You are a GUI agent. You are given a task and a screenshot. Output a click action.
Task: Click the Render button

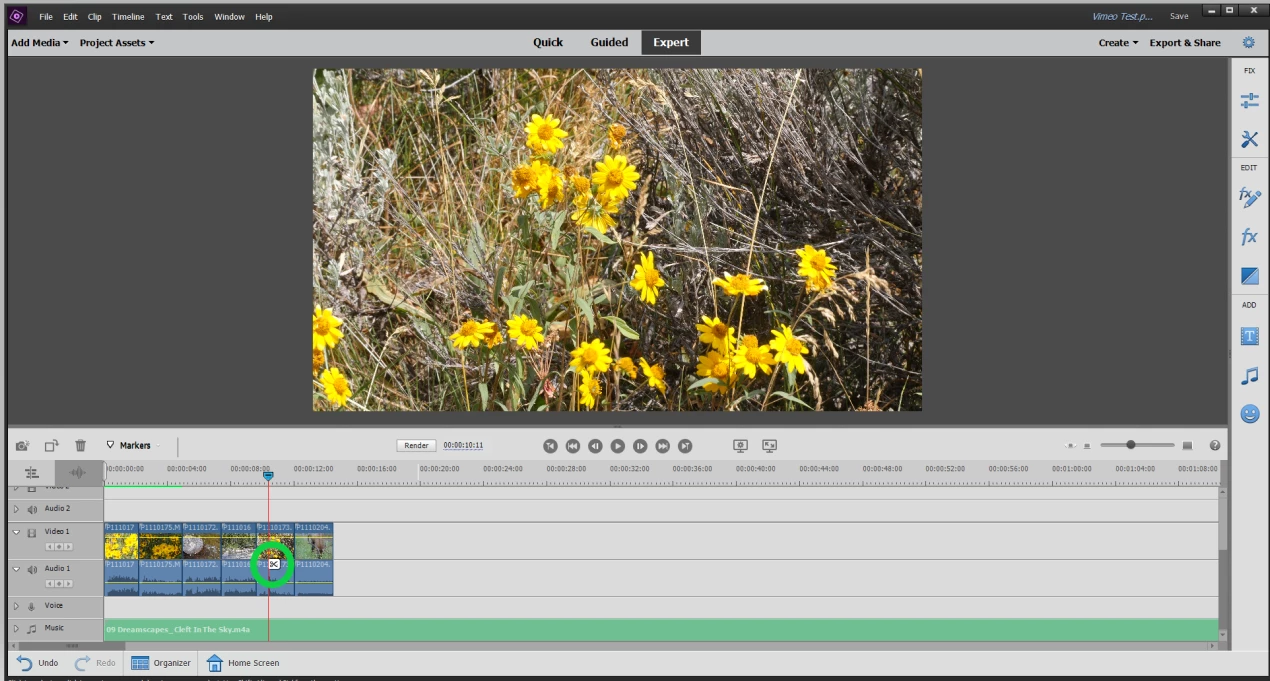tap(417, 445)
